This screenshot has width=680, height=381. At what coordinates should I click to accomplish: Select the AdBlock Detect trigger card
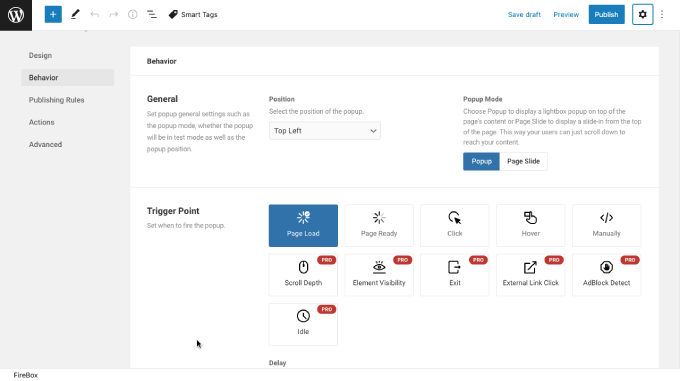[x=606, y=275]
